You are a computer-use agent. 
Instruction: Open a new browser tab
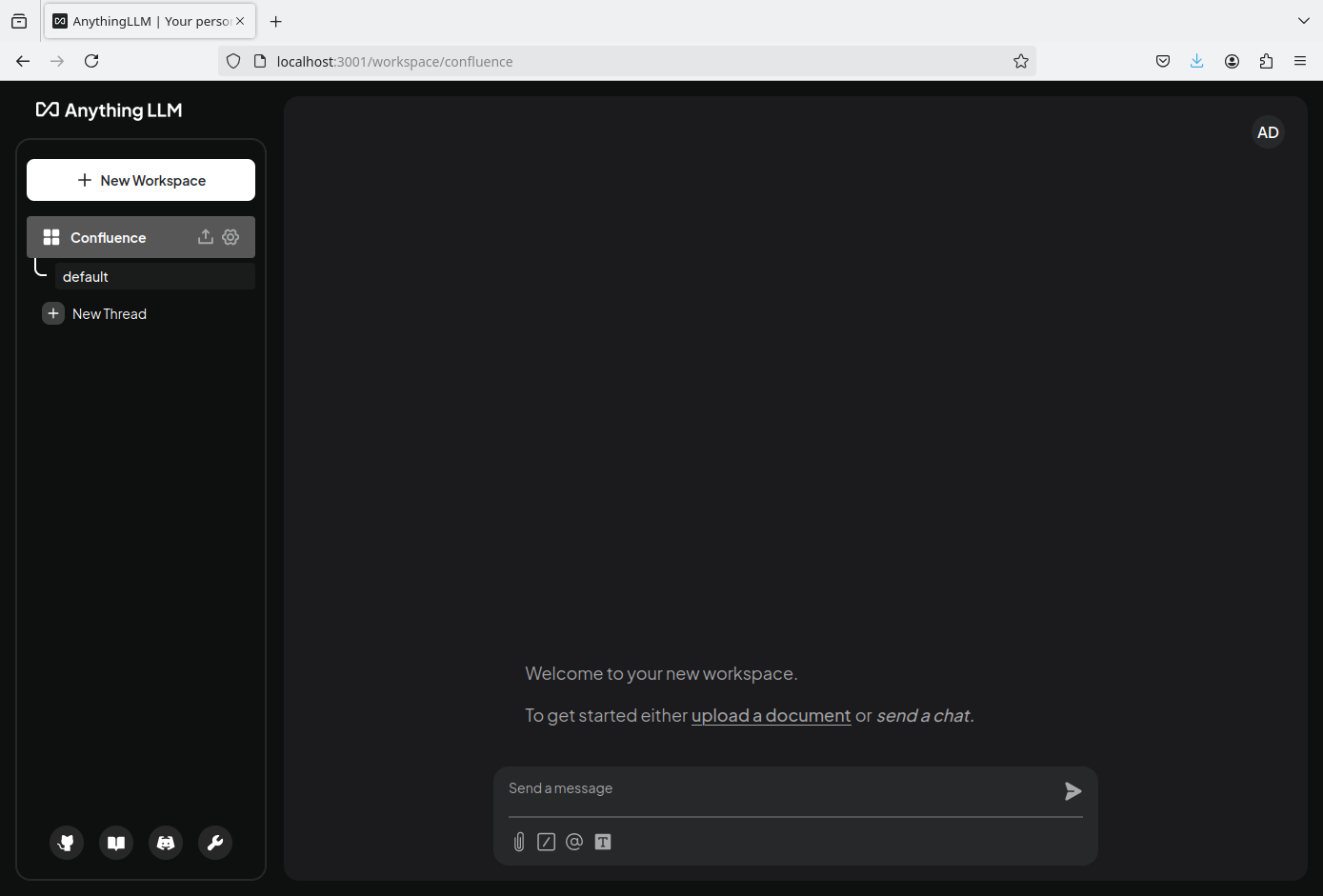[276, 21]
